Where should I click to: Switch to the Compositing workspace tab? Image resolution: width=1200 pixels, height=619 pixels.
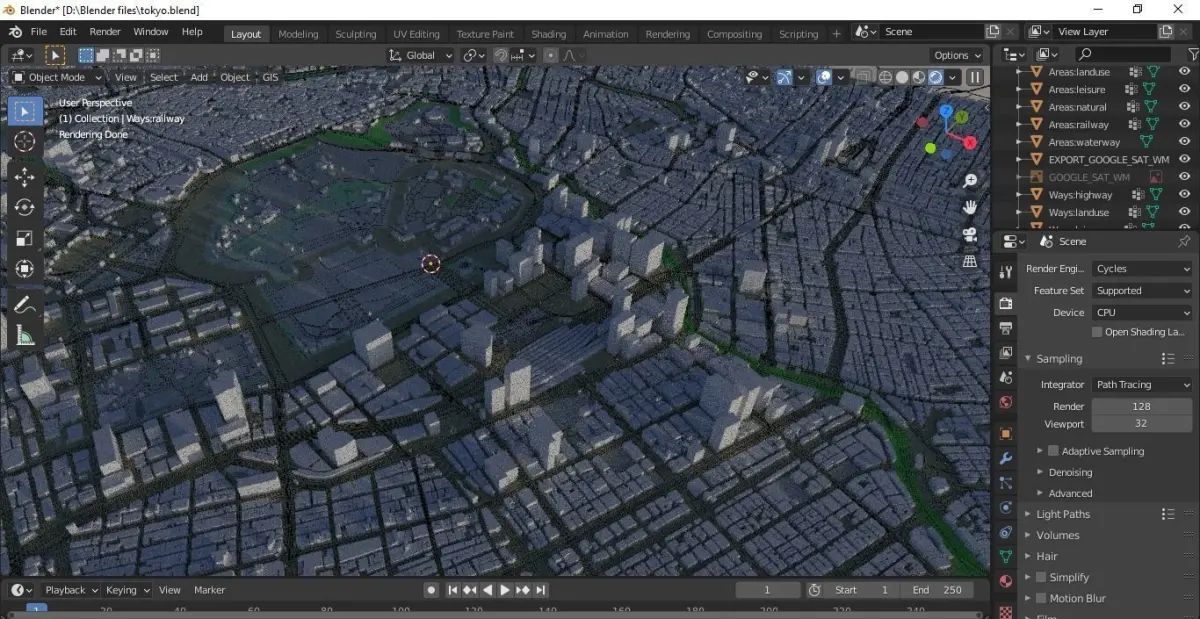[734, 34]
